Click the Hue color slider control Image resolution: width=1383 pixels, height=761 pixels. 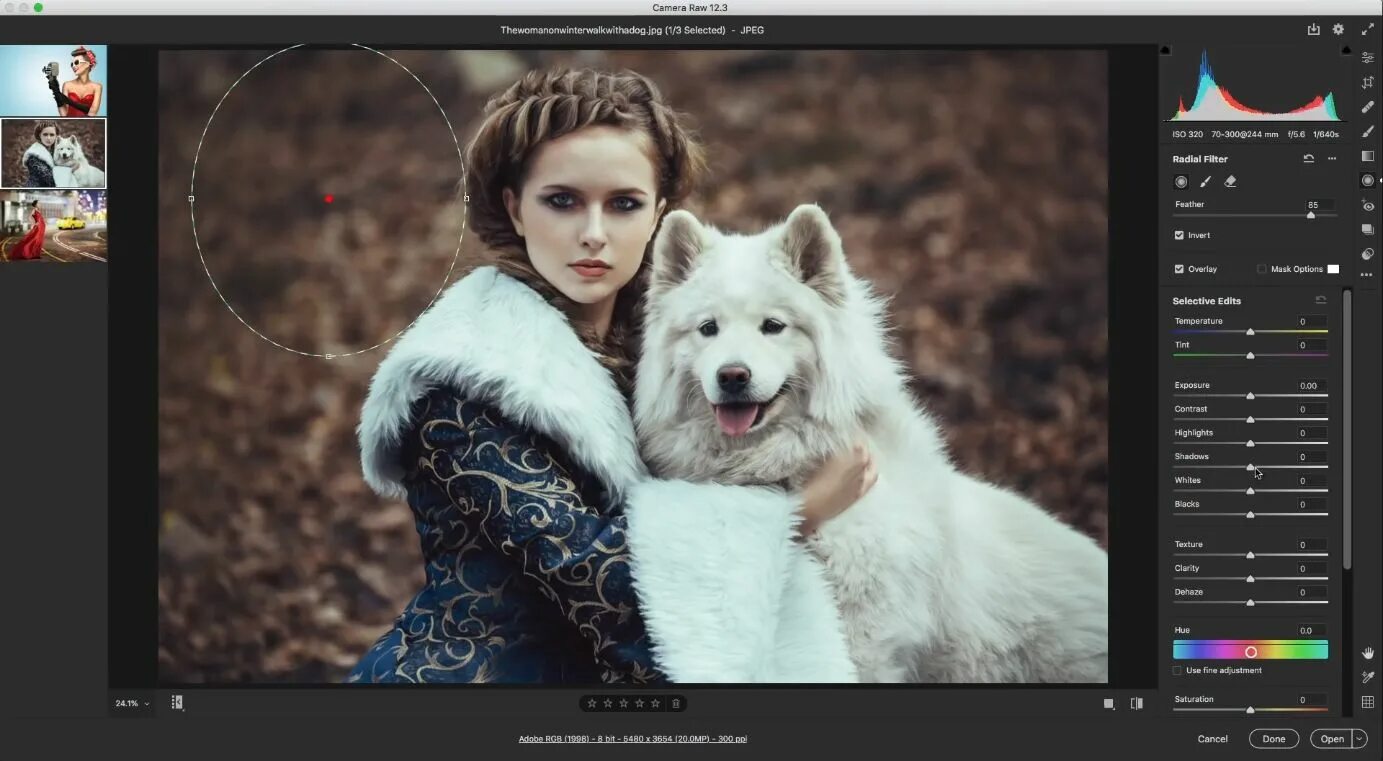[1251, 651]
